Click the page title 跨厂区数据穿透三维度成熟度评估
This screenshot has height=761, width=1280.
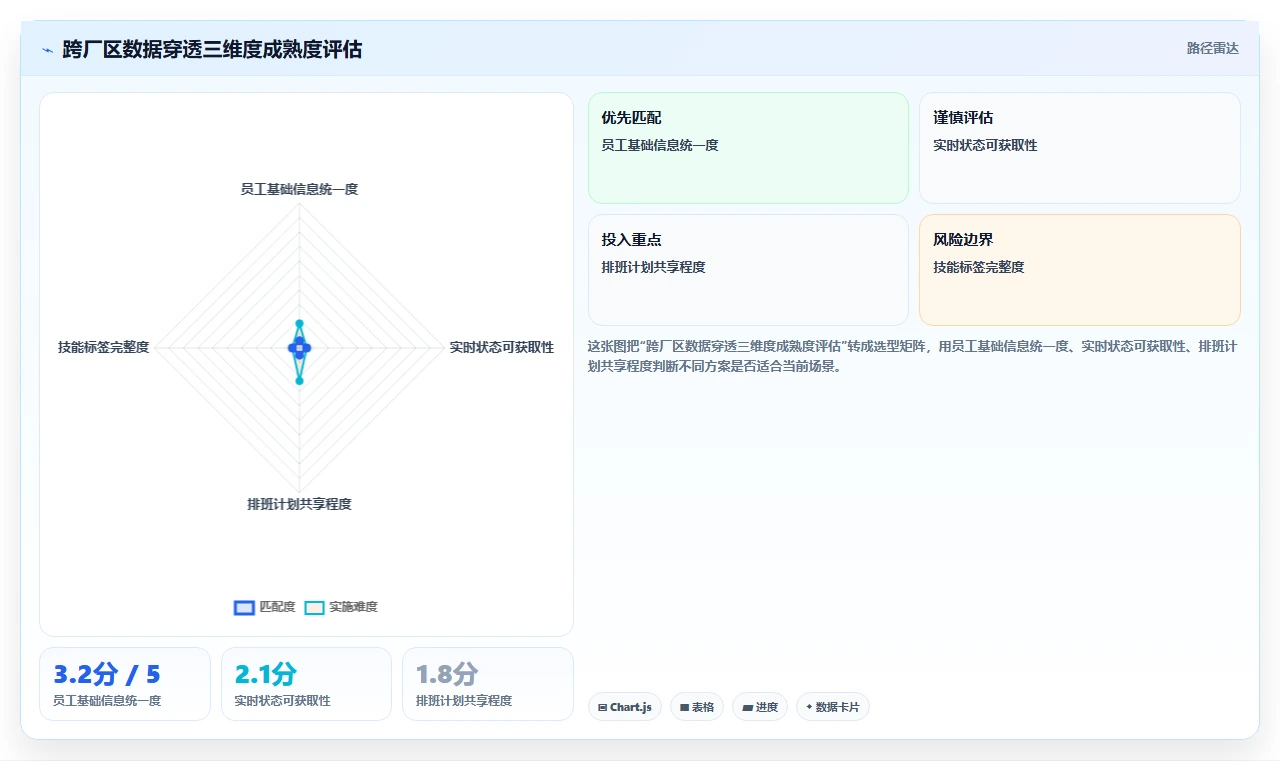point(212,49)
